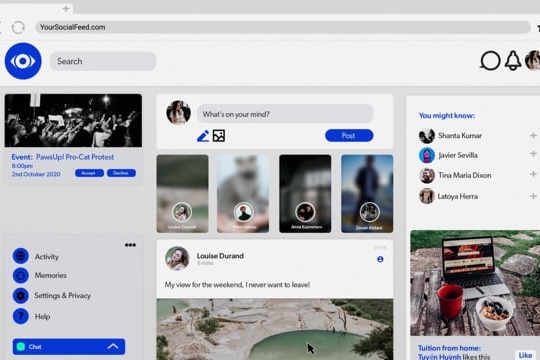540x360 pixels.
Task: Open three-dot options on Louise Durand's post
Action: (x=380, y=247)
